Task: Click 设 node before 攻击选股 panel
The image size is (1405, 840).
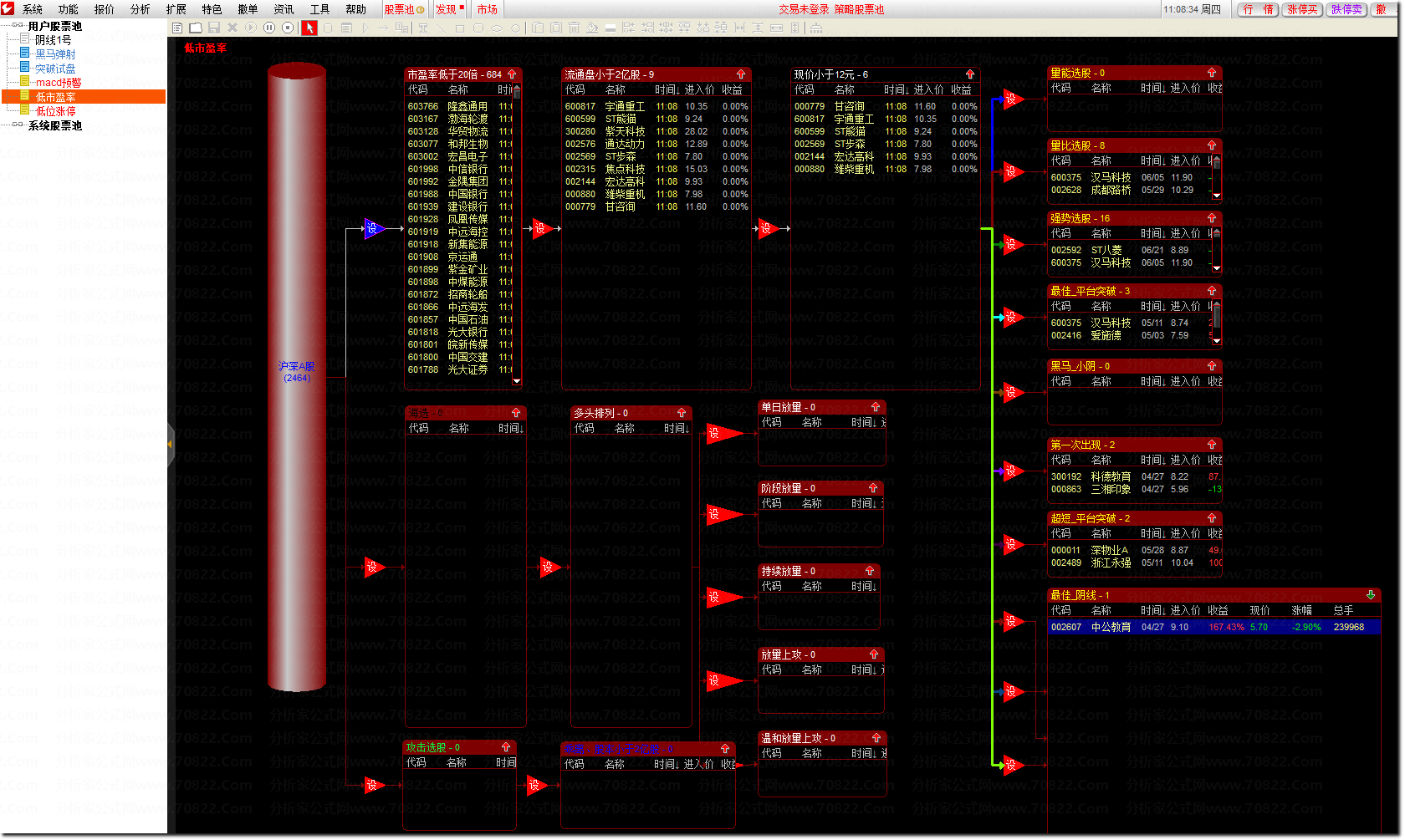Action: tap(373, 786)
